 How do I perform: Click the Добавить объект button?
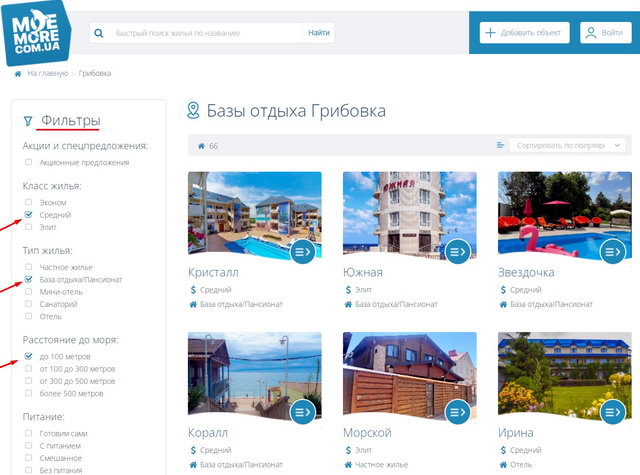click(x=524, y=33)
